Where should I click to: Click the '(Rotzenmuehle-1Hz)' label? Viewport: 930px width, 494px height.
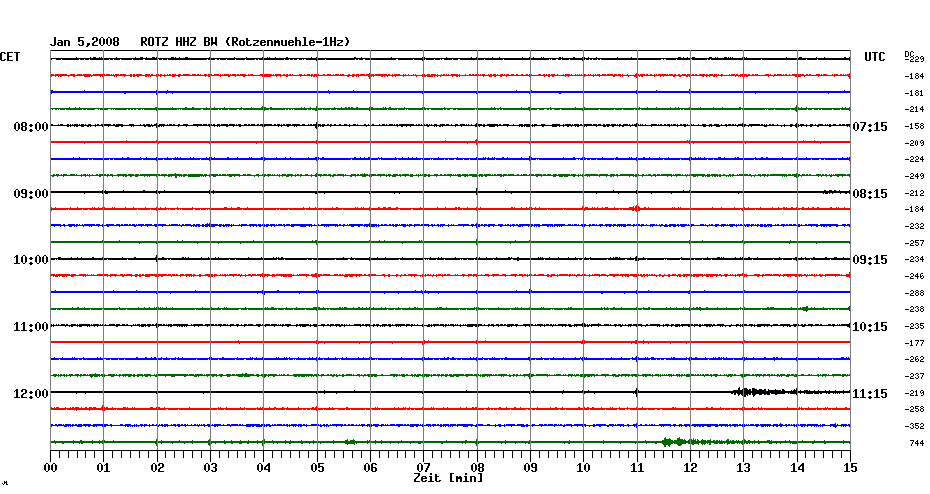tap(287, 42)
